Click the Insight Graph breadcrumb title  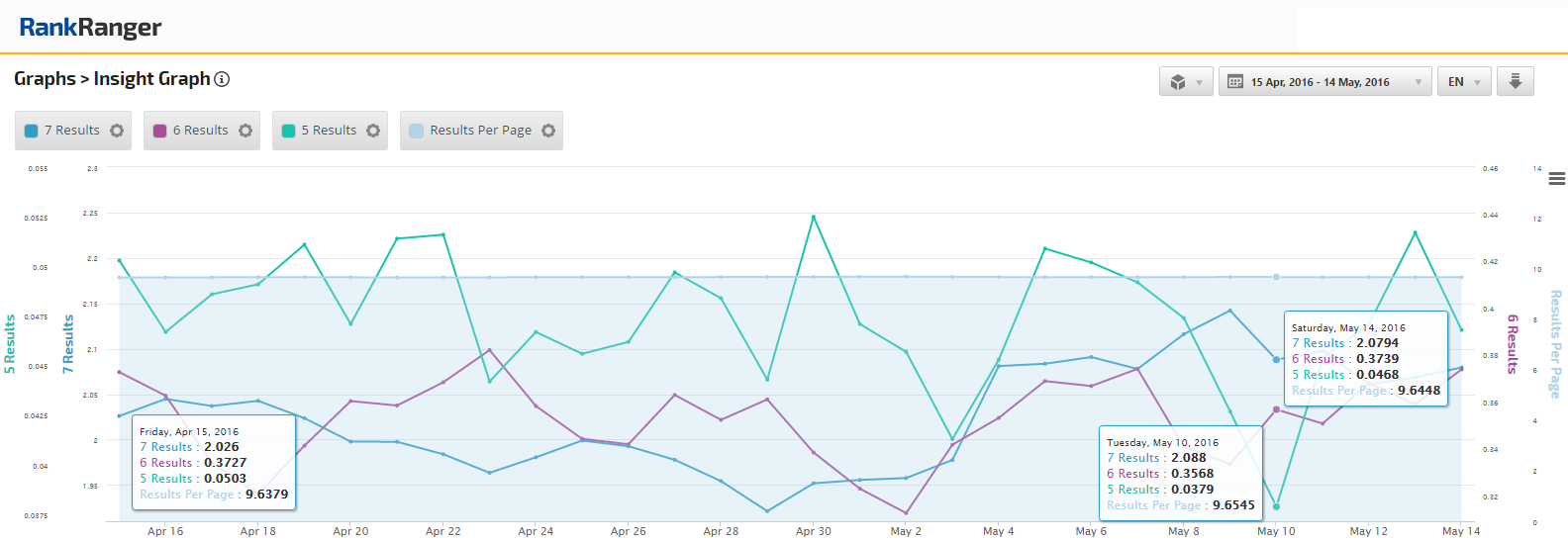(151, 79)
